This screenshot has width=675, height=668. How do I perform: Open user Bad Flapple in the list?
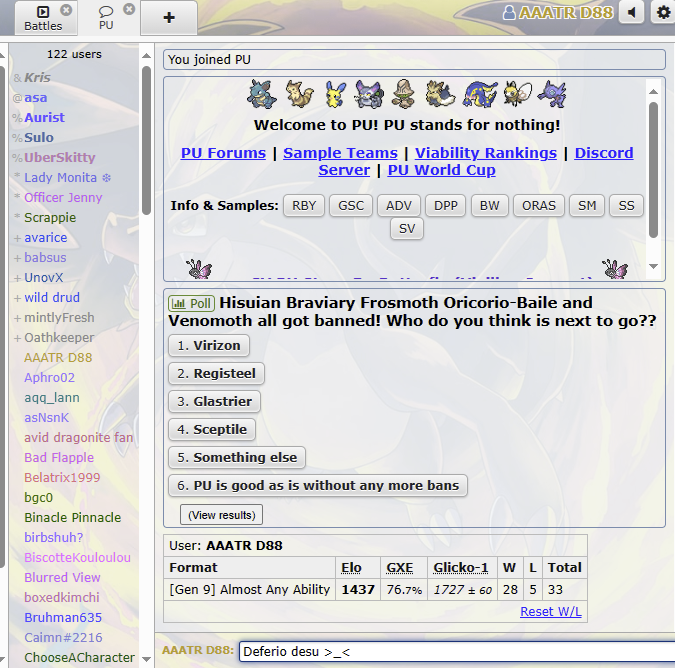59,458
